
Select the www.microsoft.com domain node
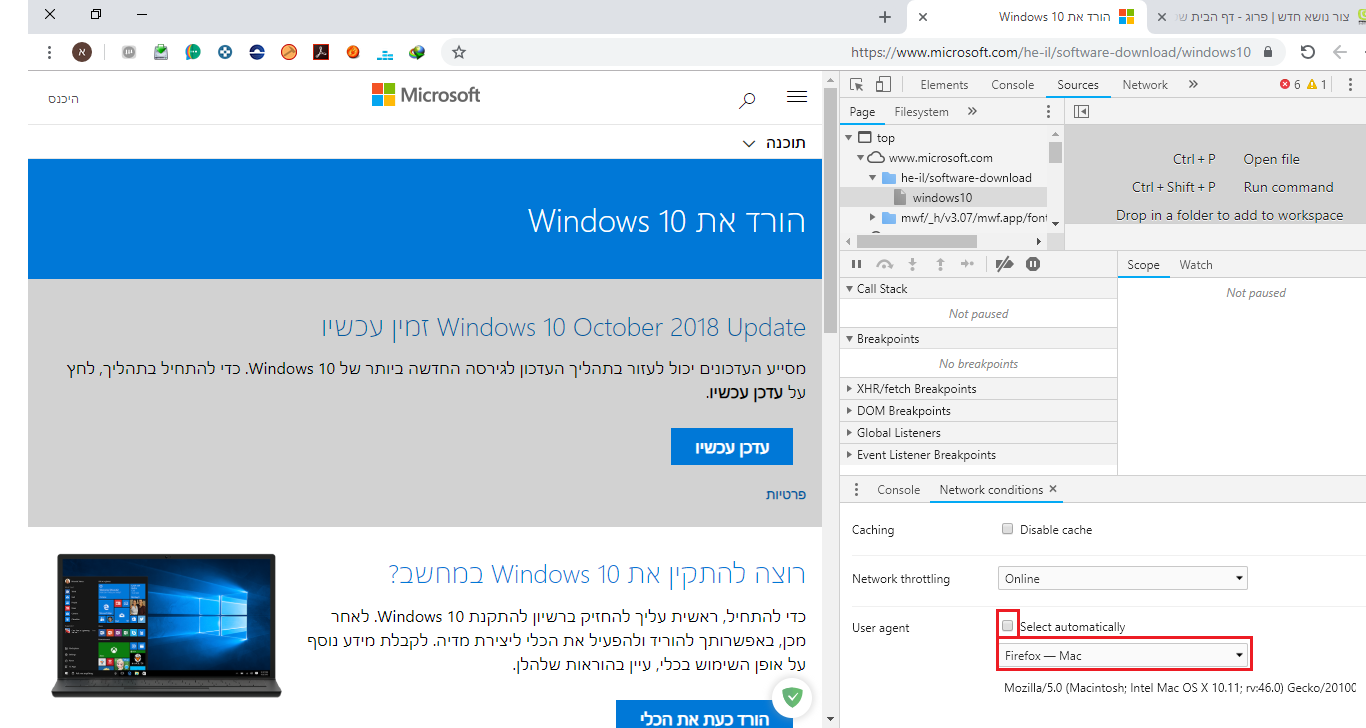point(940,158)
